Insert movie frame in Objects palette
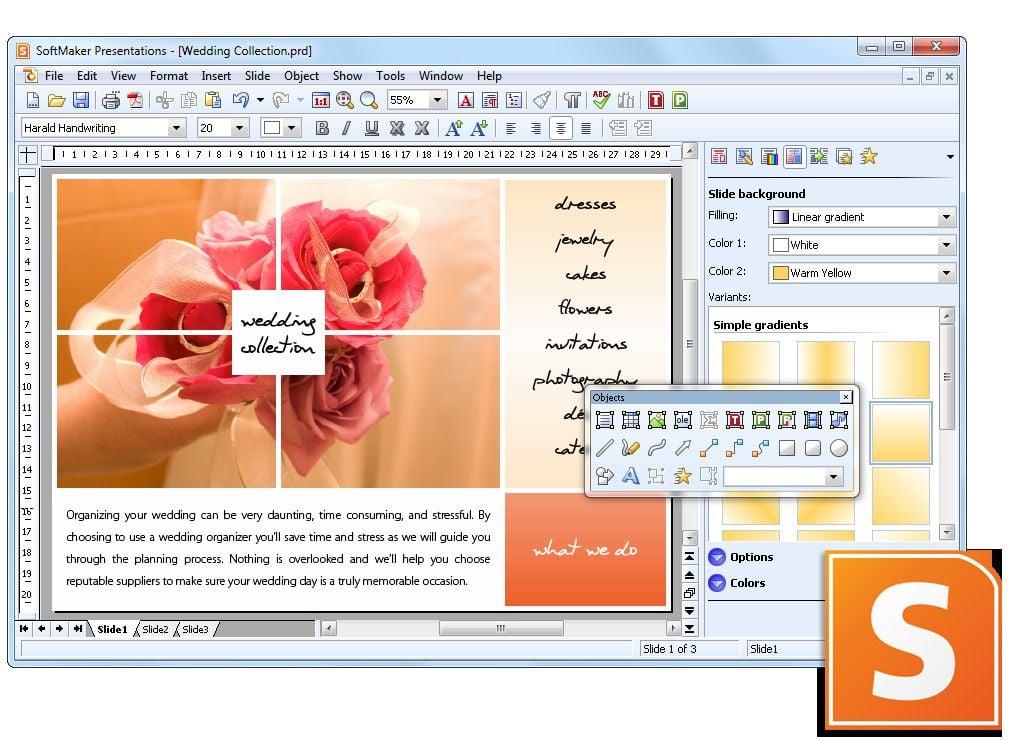 (813, 420)
